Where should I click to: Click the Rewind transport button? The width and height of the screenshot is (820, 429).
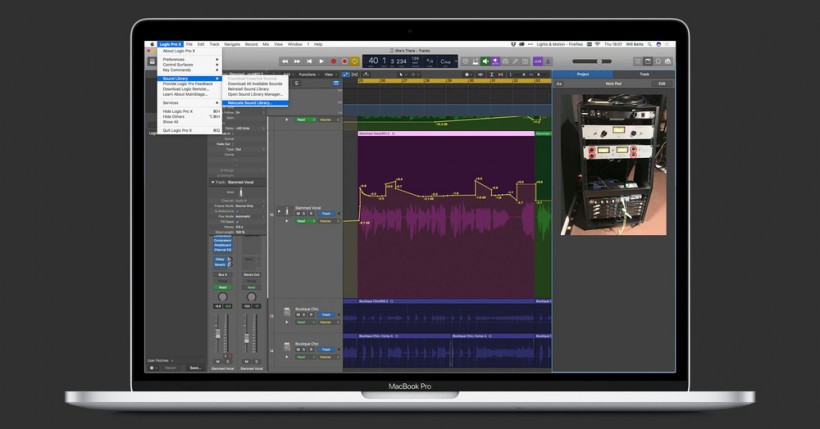(x=285, y=61)
